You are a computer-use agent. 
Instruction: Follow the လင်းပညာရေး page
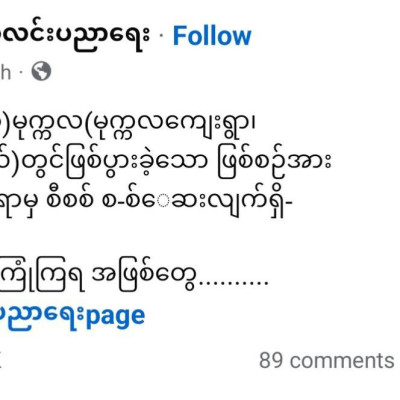coord(212,36)
